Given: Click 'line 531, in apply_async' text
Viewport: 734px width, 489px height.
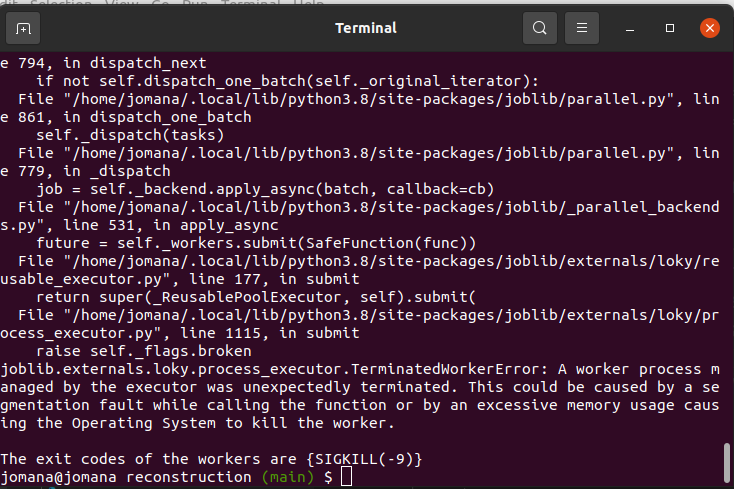Looking at the screenshot, I should tap(171, 225).
